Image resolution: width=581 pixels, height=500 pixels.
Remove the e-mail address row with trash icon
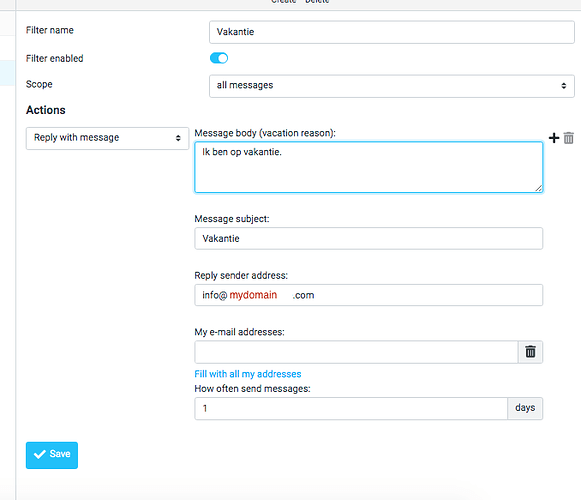pyautogui.click(x=530, y=352)
